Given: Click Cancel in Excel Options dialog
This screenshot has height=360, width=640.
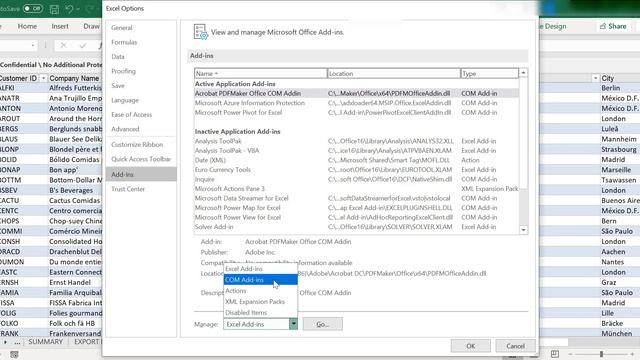Looking at the screenshot, I should (x=516, y=346).
